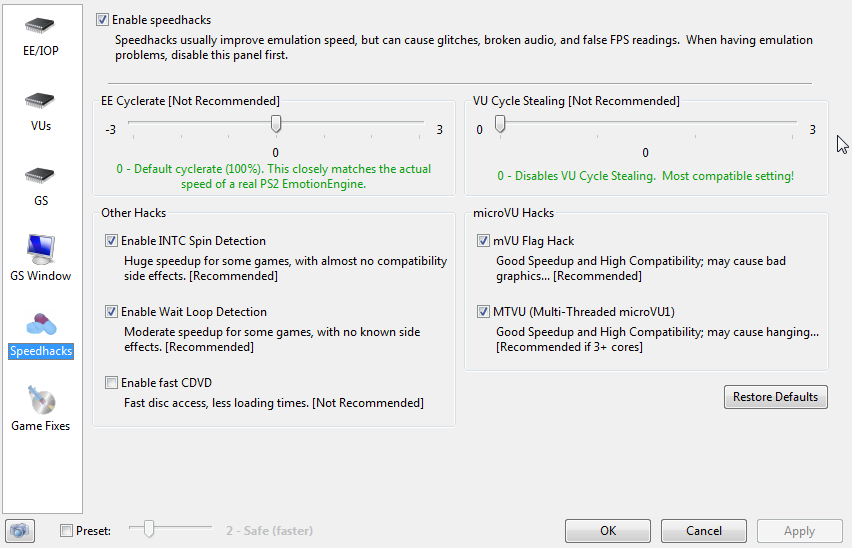The width and height of the screenshot is (852, 548).
Task: Confirm settings with the OK button
Action: [607, 531]
